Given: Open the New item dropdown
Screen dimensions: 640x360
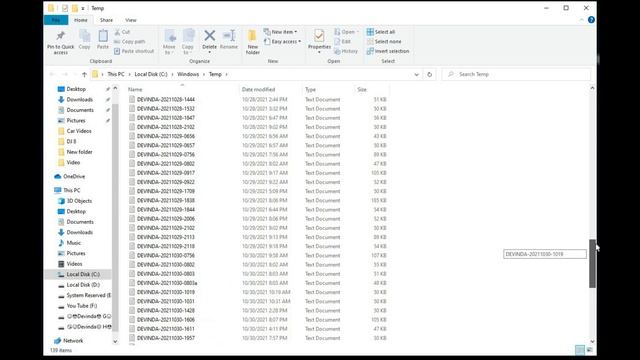Looking at the screenshot, I should [x=280, y=32].
